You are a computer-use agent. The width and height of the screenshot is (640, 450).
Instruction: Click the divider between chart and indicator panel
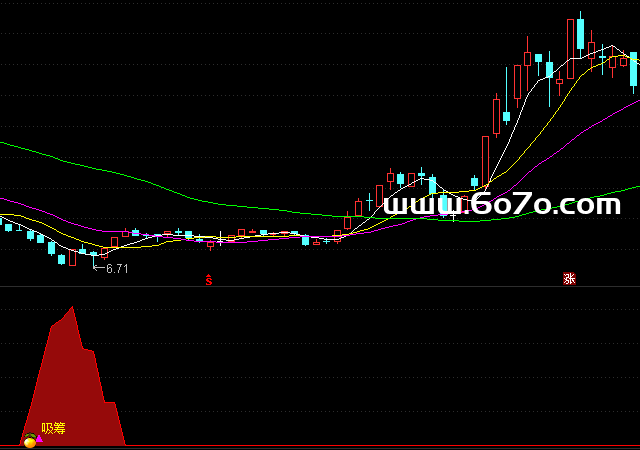tap(320, 288)
